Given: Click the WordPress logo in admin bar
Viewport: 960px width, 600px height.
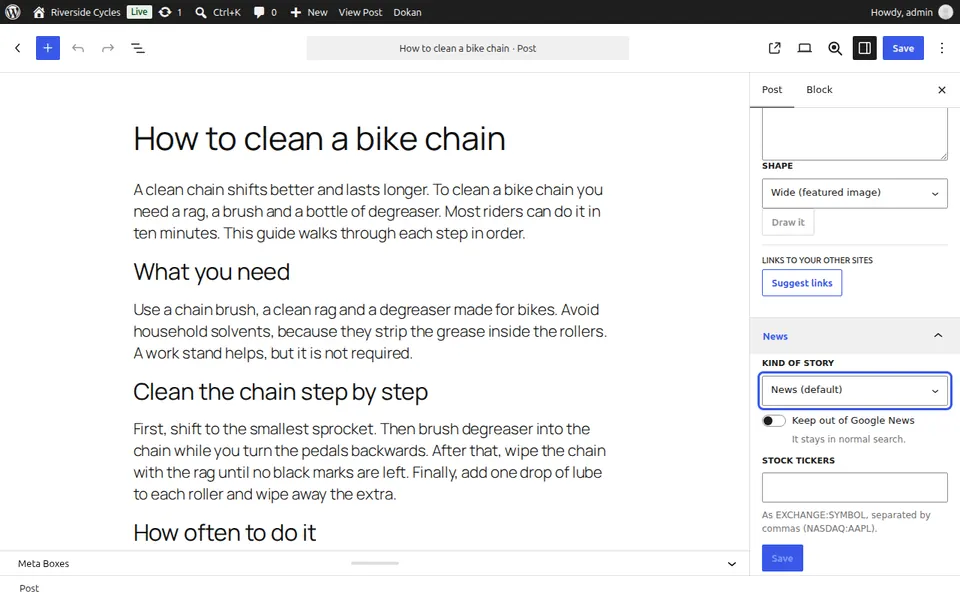Looking at the screenshot, I should [13, 12].
